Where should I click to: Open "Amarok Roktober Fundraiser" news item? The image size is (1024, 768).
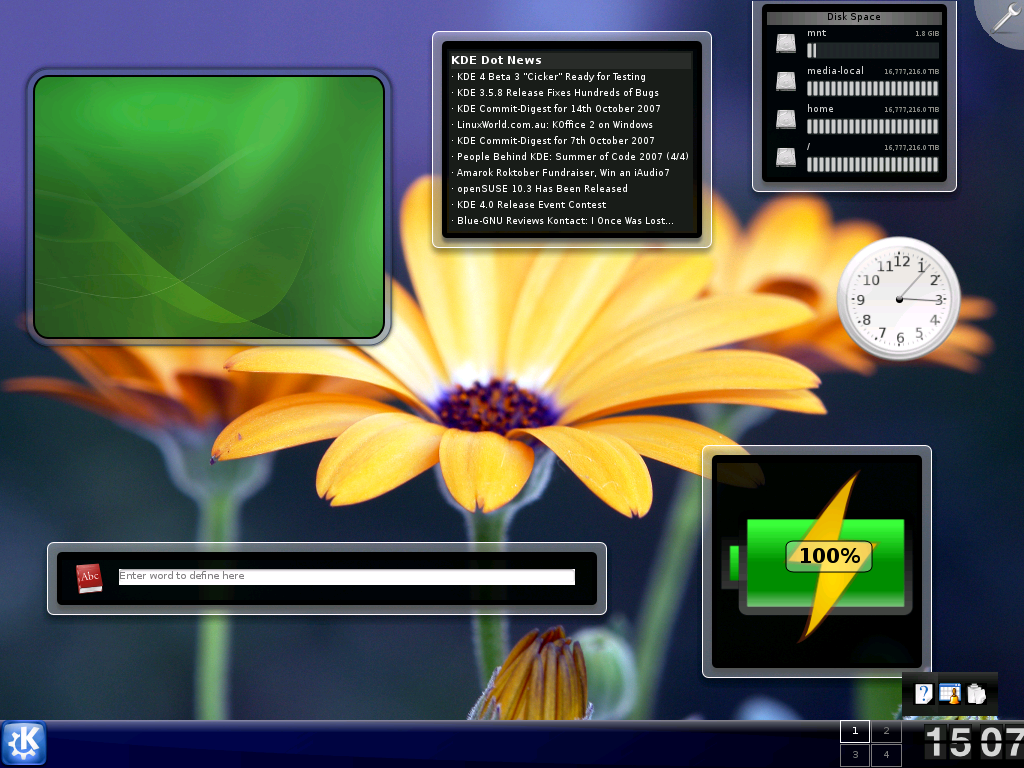[x=563, y=172]
